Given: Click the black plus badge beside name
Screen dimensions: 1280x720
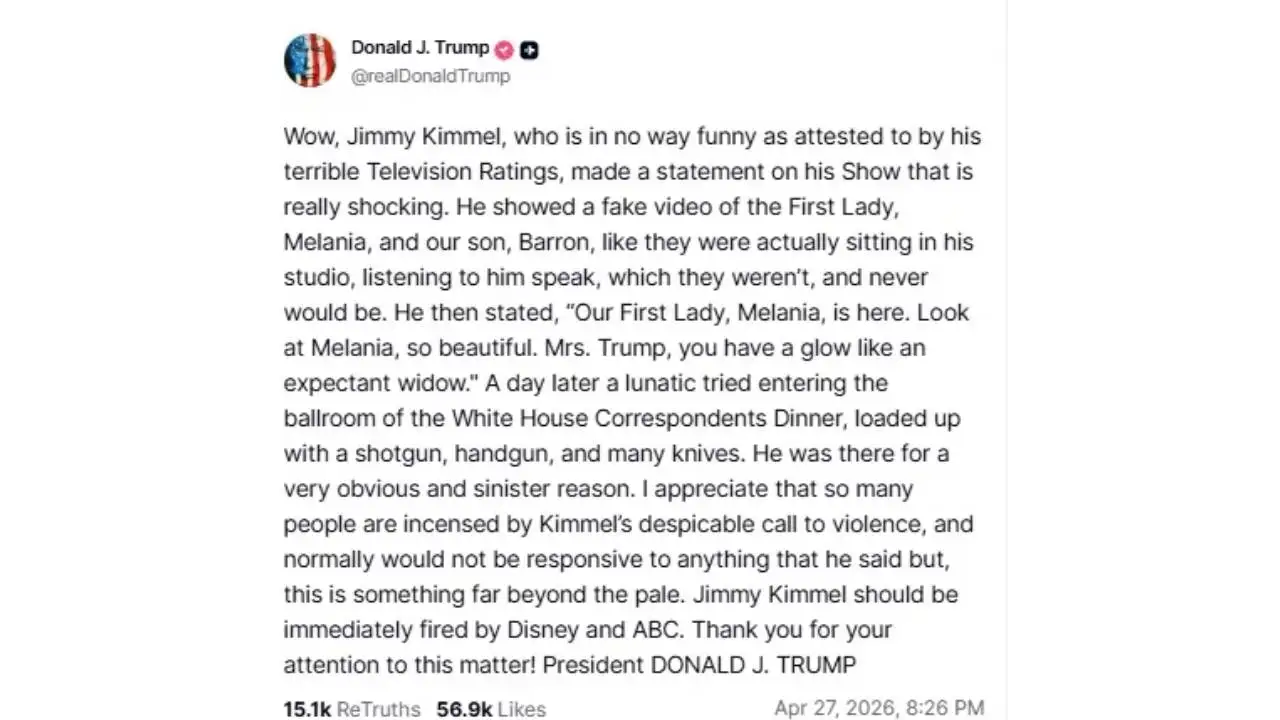Looking at the screenshot, I should point(529,50).
